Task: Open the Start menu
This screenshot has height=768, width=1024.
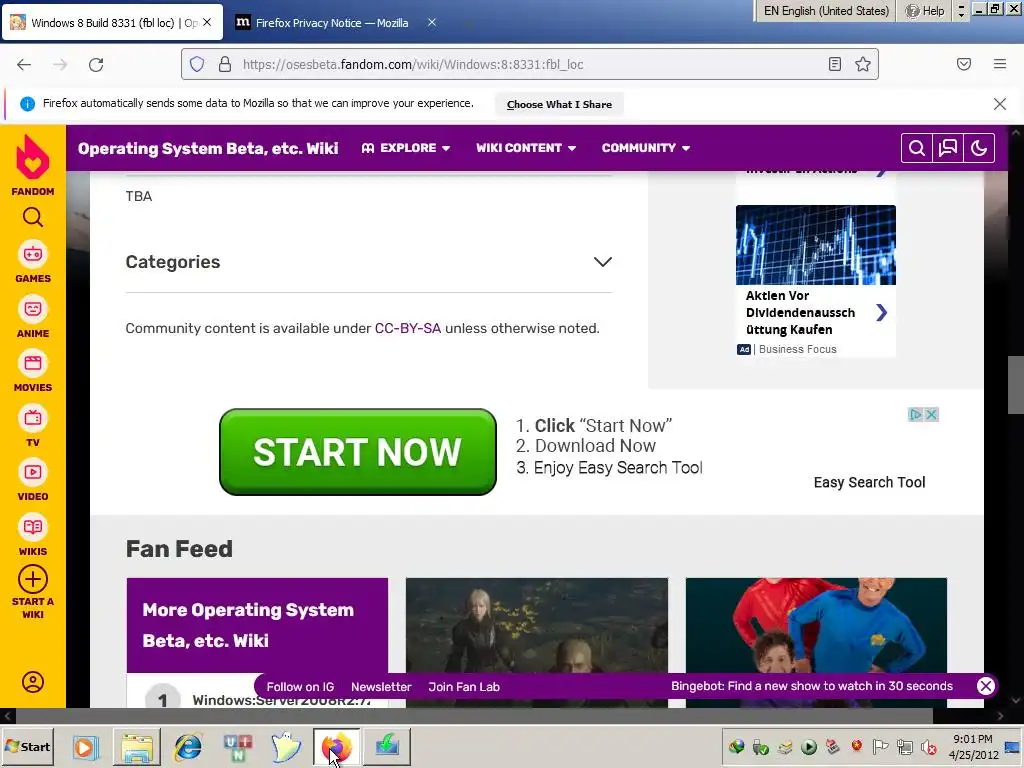Action: (x=27, y=746)
